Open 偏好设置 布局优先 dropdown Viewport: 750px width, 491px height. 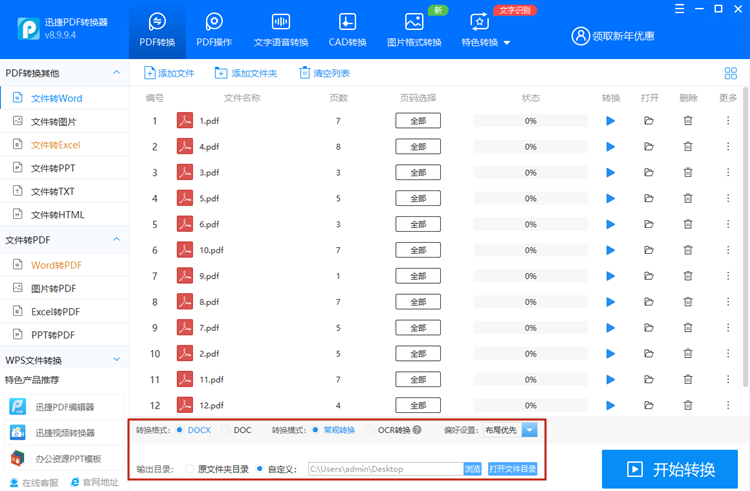(x=510, y=430)
